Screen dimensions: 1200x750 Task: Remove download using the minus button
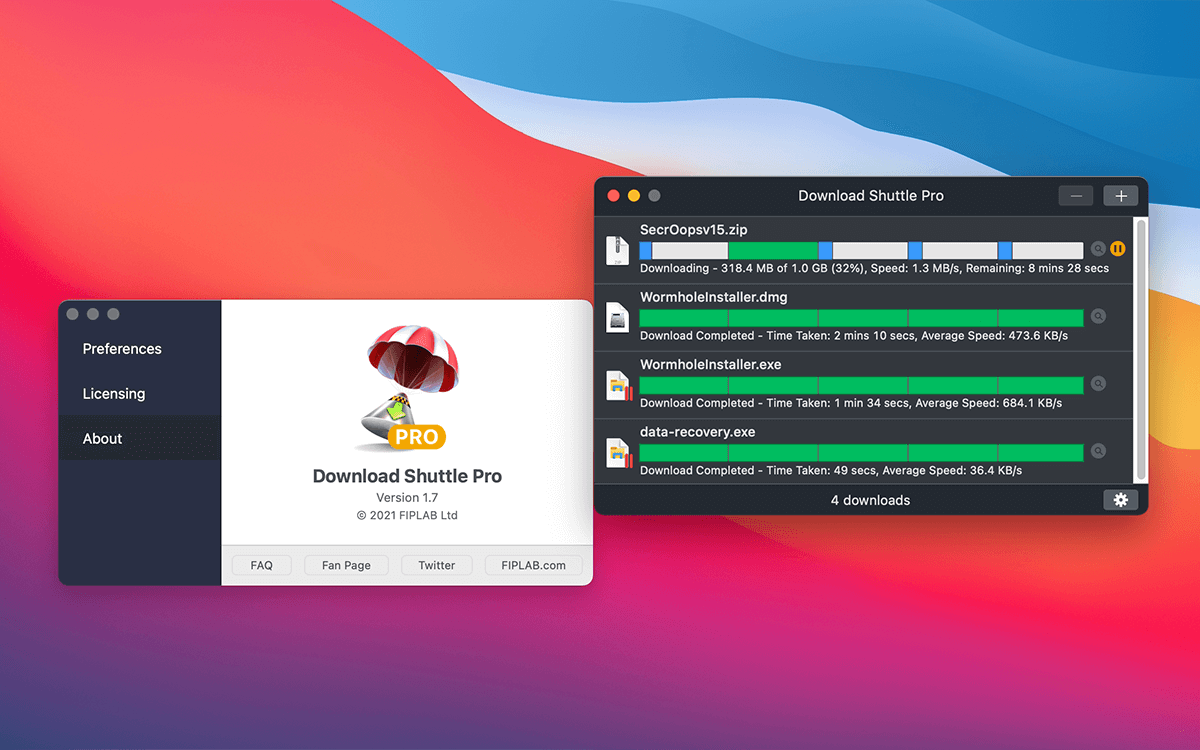(x=1076, y=196)
